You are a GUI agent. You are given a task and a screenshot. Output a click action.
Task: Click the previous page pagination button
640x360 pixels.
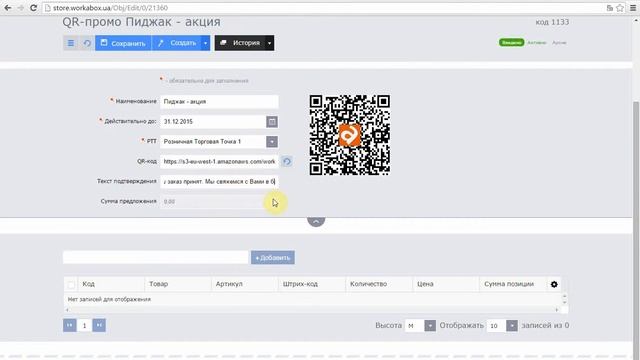[x=70, y=325]
